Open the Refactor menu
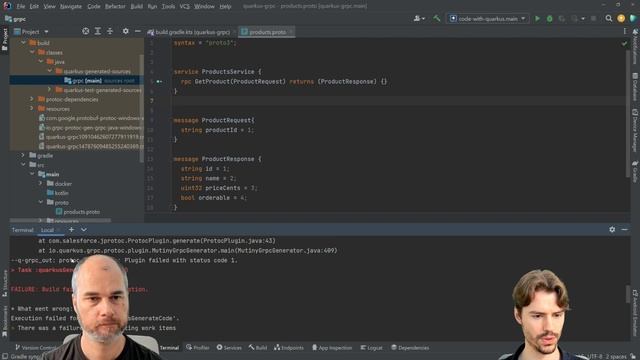Screen dimensions: 640x360 point(115,7)
